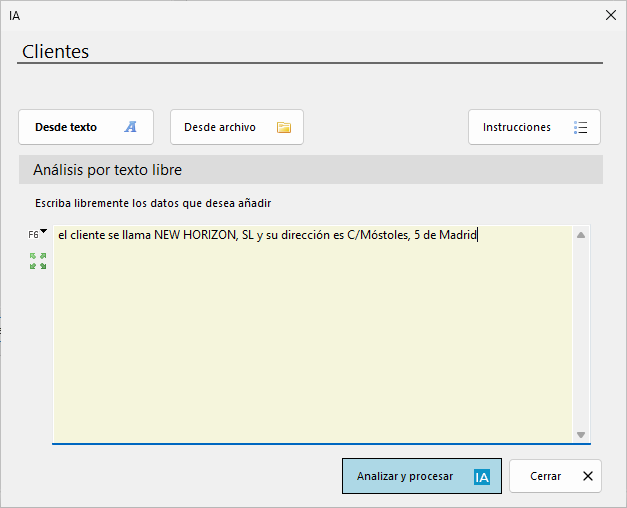Screen dimensions: 627x508
Task: Switch to Desde archivo mode
Action: (x=237, y=127)
